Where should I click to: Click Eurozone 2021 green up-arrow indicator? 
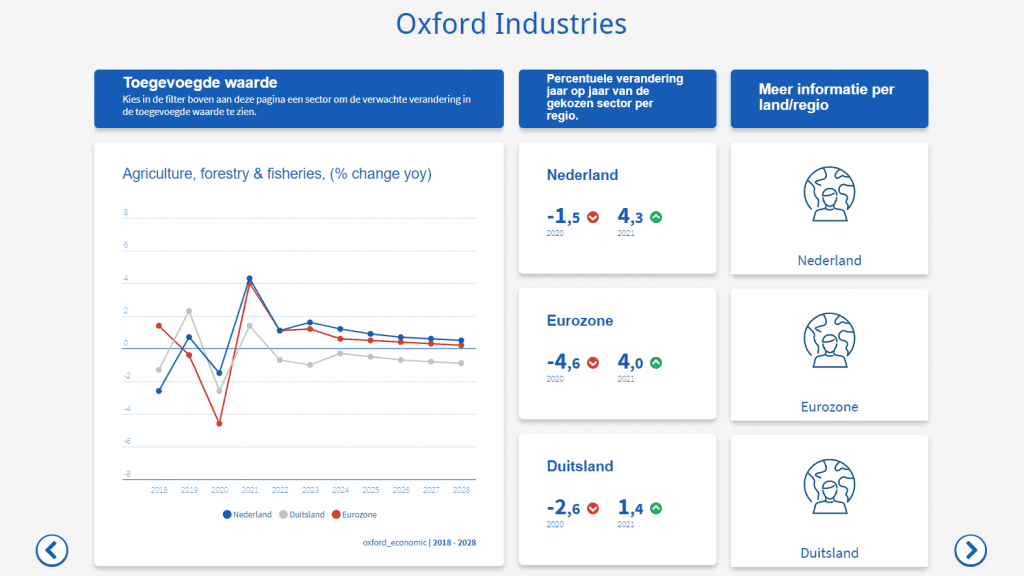point(656,363)
